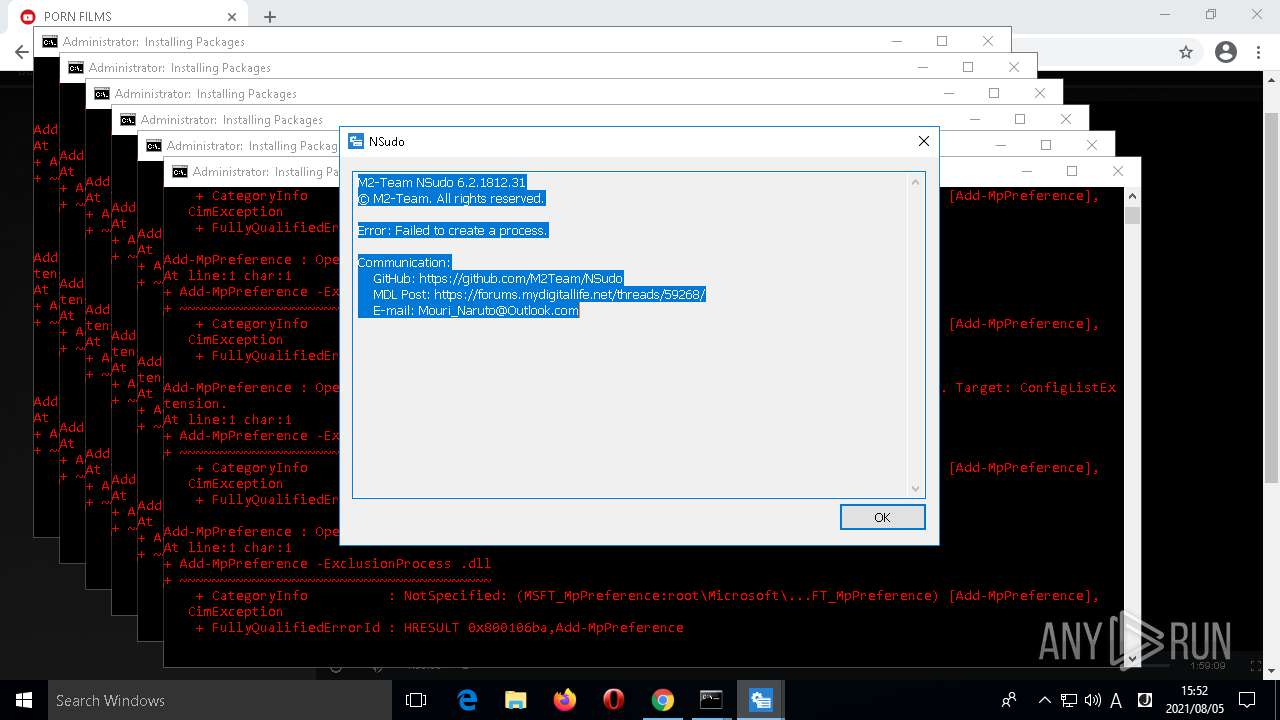Viewport: 1280px width, 720px height.
Task: Open volume control tray icon
Action: (x=1092, y=700)
